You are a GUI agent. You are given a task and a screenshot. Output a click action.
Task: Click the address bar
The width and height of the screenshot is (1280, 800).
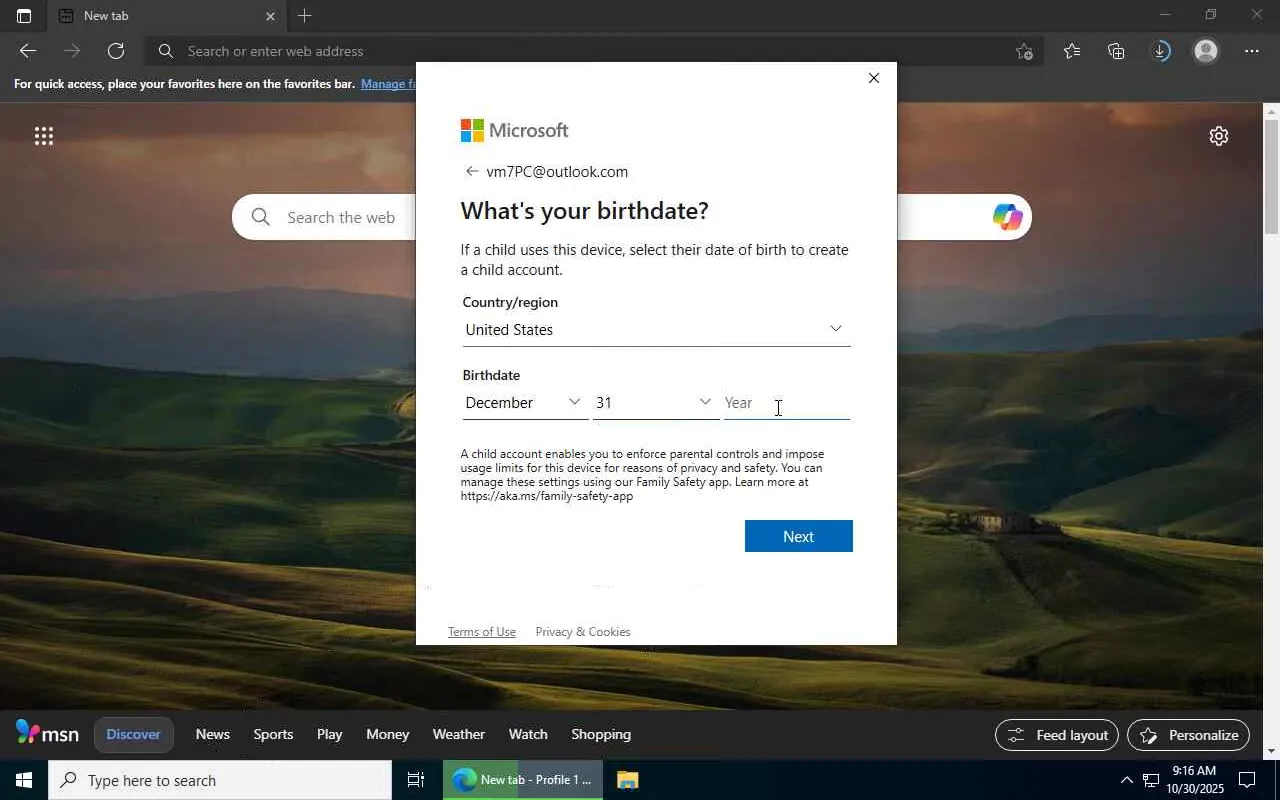pos(594,51)
